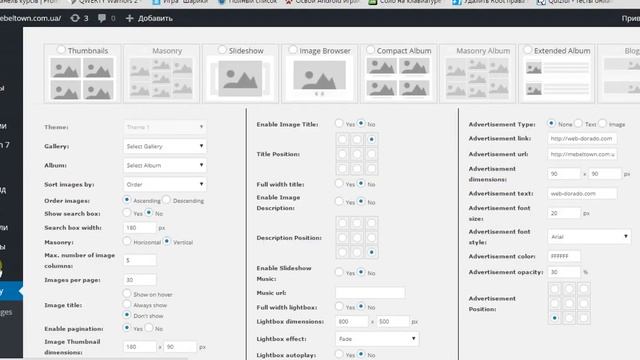
Task: Click the thumbnail width 180 field
Action: 140,347
